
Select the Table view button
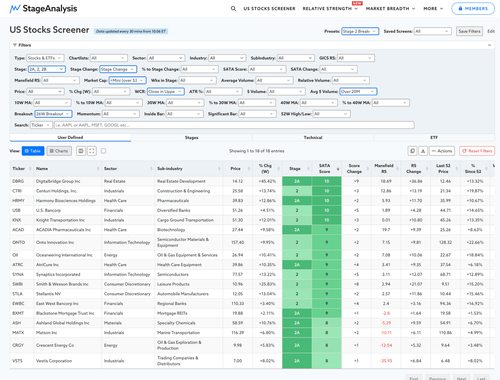click(33, 151)
